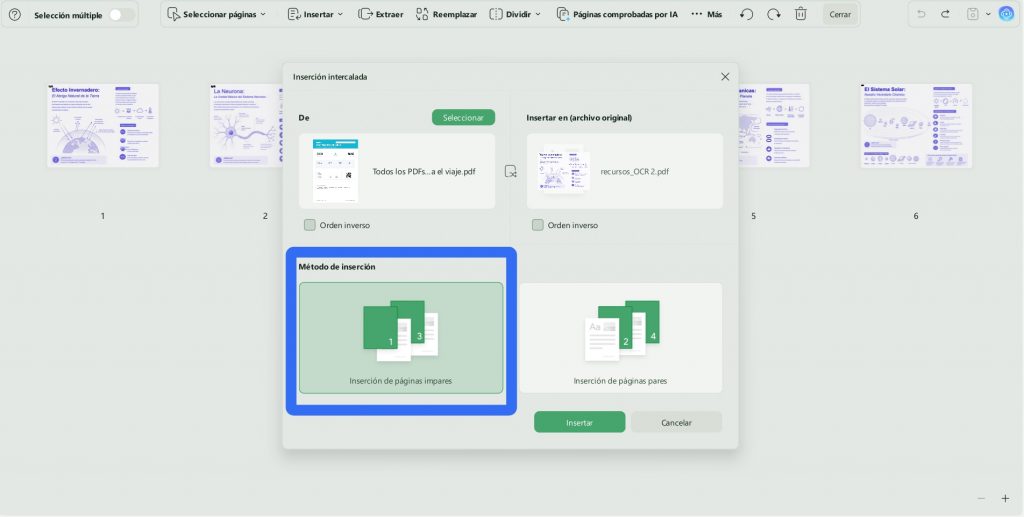Screen dimensions: 1024x517
Task: Toggle the Selección múltiple switch
Action: [x=120, y=14]
